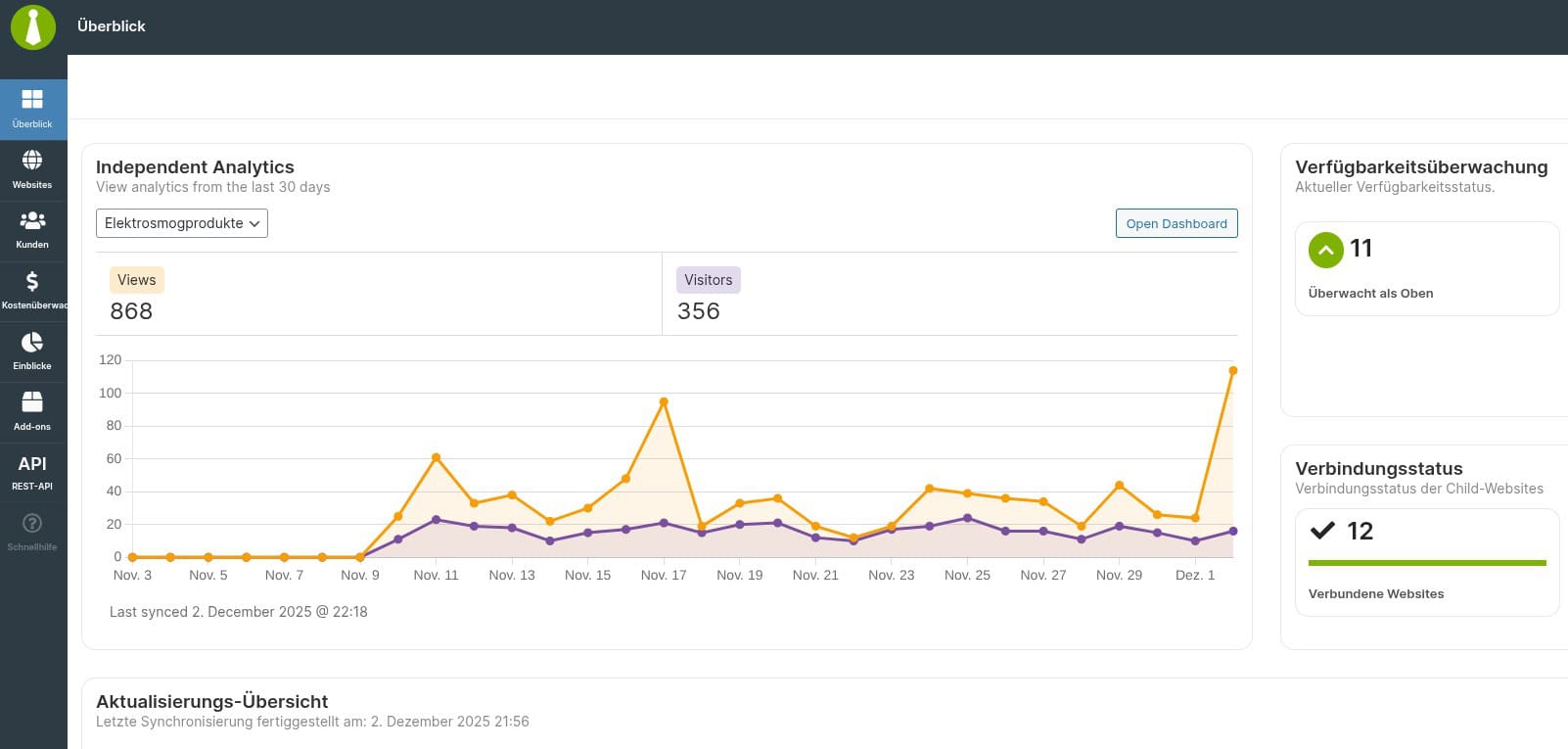Click the green connection progress bar
This screenshot has width=1568, height=749.
[1426, 563]
